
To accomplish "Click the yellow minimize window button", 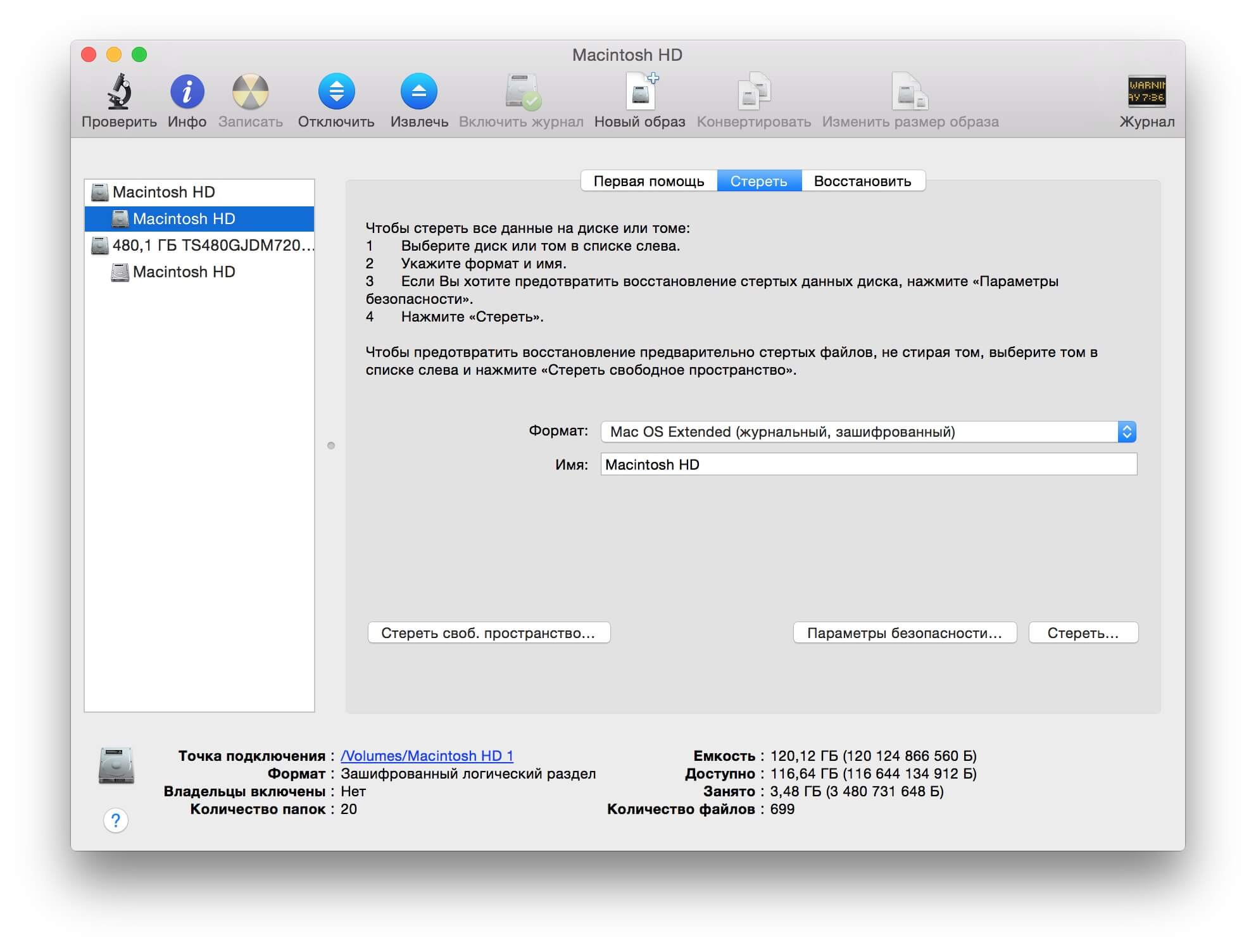I will click(114, 54).
